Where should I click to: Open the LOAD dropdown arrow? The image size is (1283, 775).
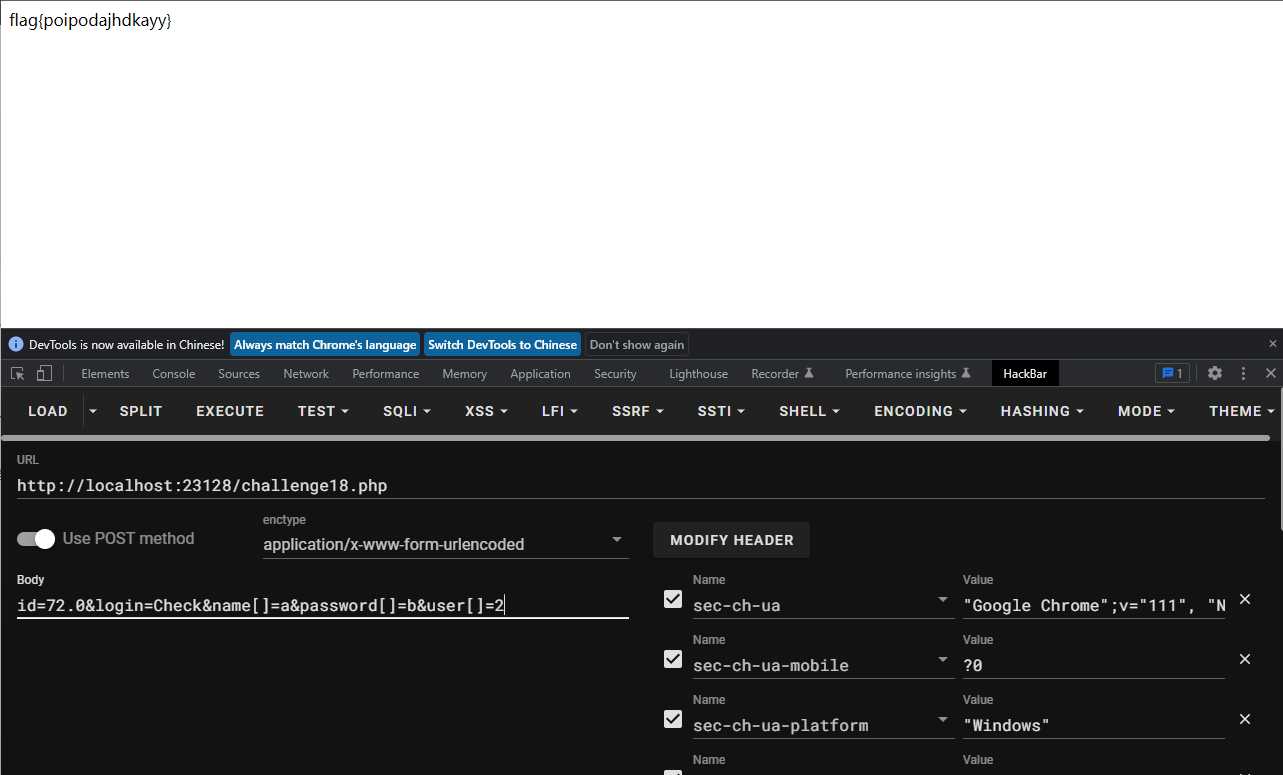93,411
